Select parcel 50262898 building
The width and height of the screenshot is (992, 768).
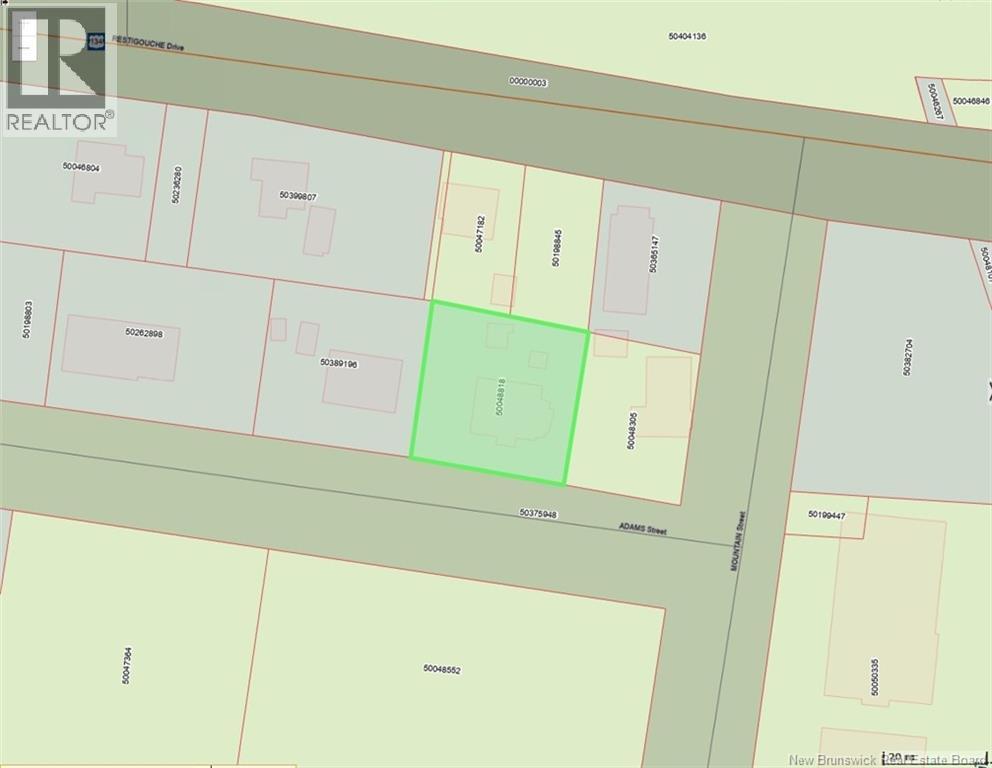(x=120, y=347)
